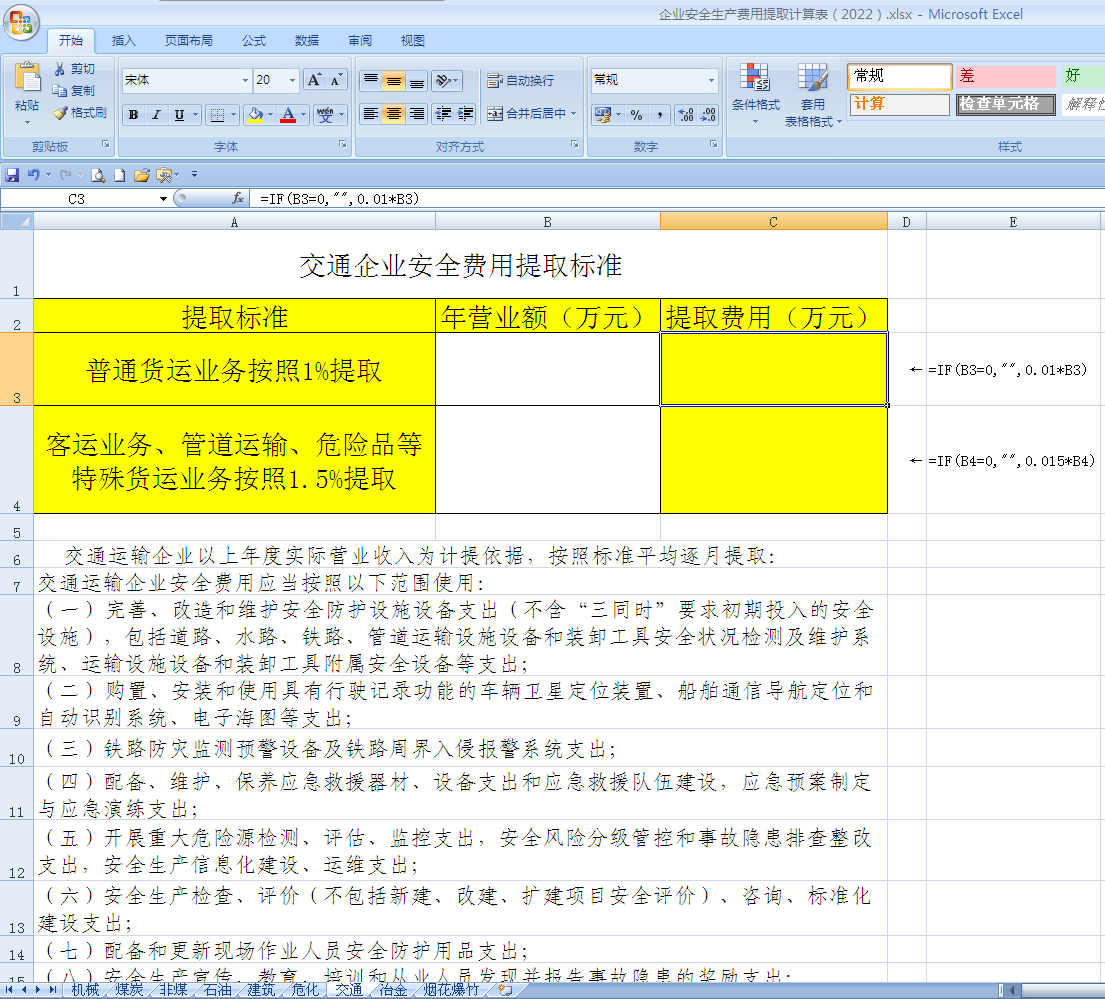1105x999 pixels.
Task: Save workbook from quick access toolbar
Action: [12, 175]
